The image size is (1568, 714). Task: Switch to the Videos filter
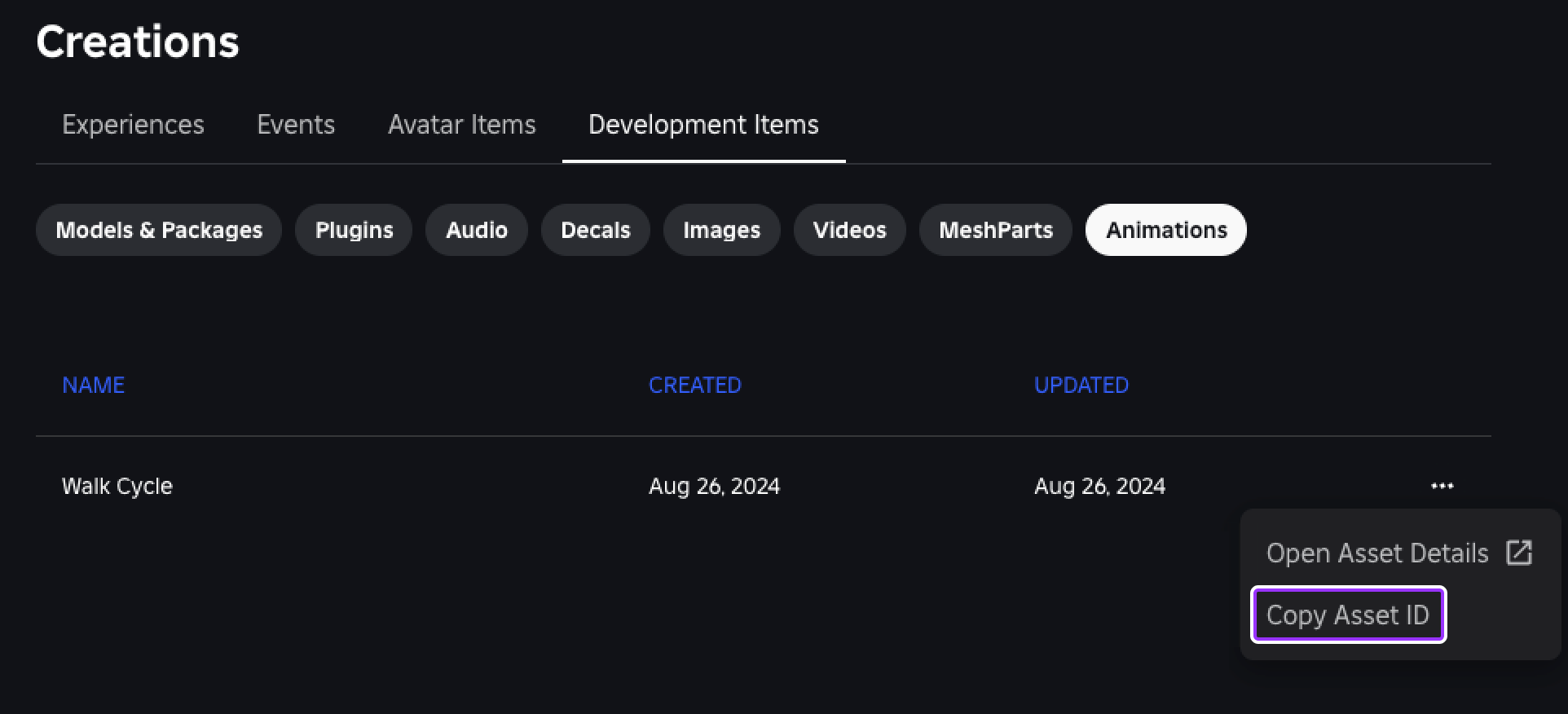coord(850,230)
